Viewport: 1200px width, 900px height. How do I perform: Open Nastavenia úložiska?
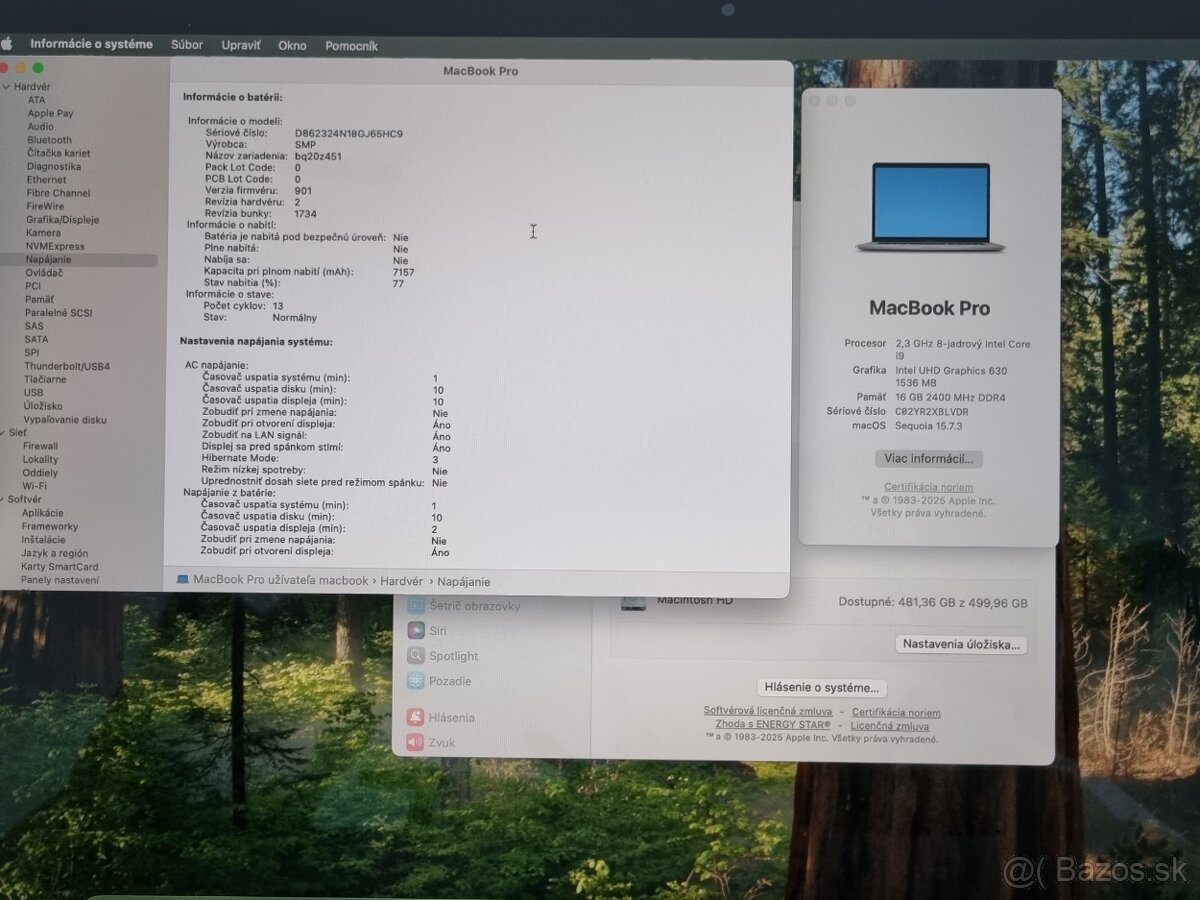[961, 644]
